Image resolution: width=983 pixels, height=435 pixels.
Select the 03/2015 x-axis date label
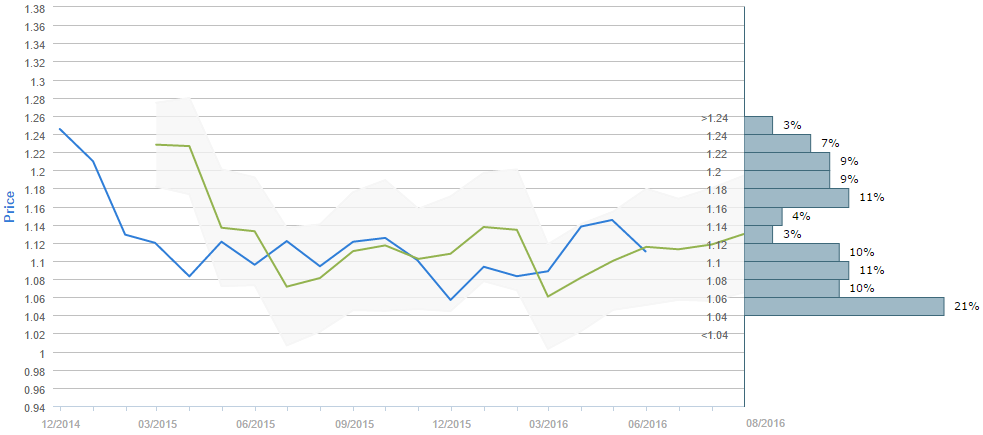[x=157, y=423]
